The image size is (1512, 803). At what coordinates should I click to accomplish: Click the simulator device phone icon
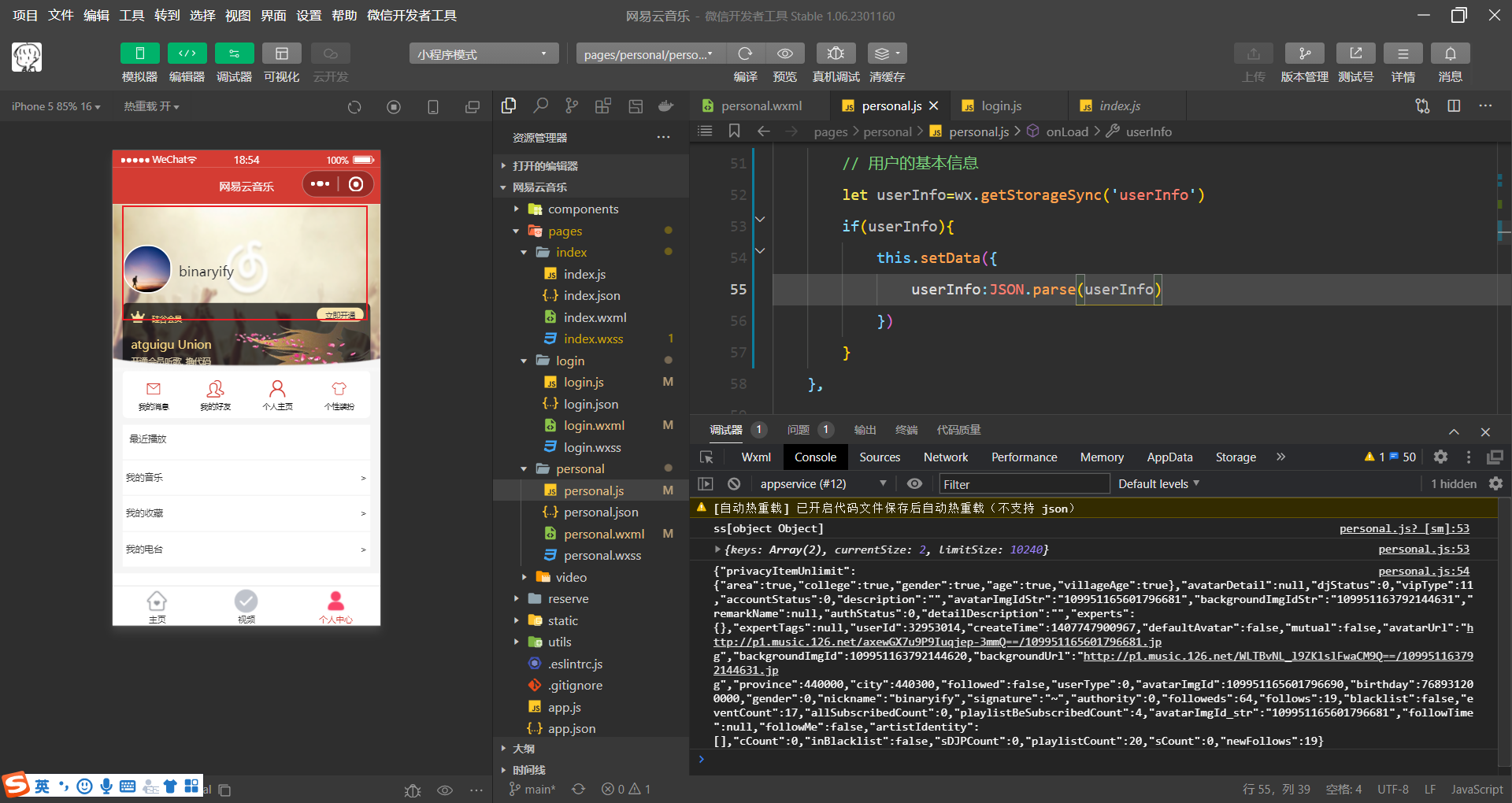(x=433, y=106)
